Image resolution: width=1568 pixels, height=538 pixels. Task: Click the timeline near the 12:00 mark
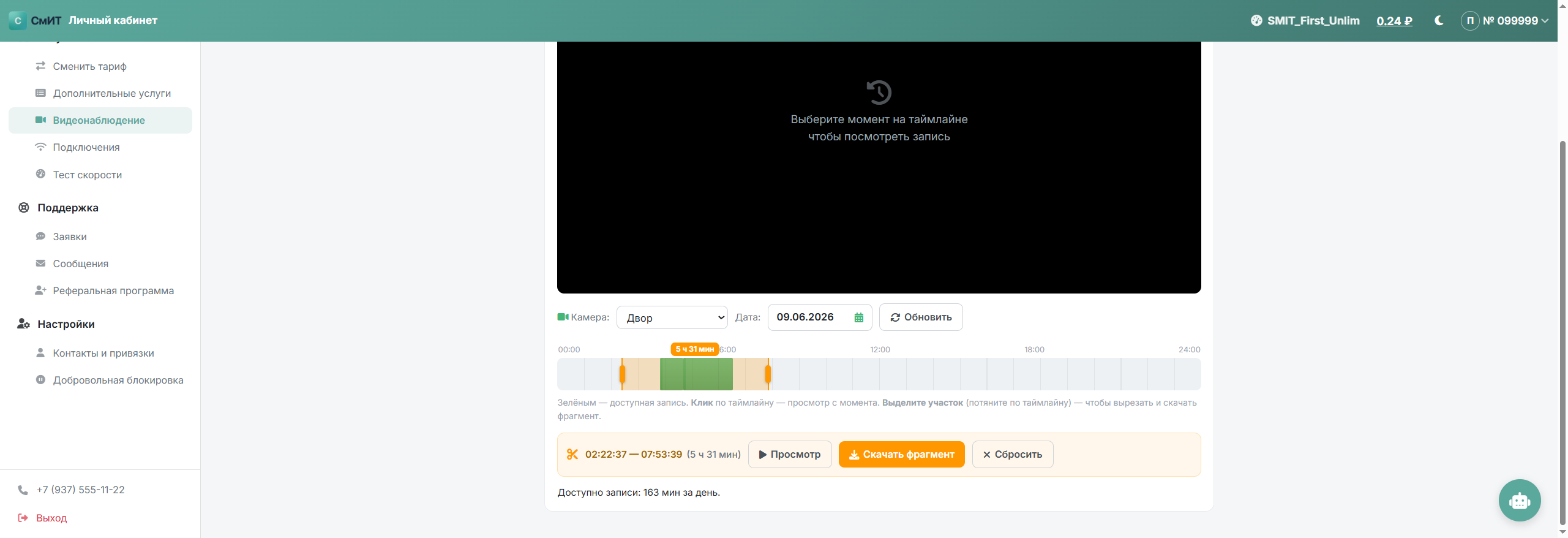[x=880, y=374]
